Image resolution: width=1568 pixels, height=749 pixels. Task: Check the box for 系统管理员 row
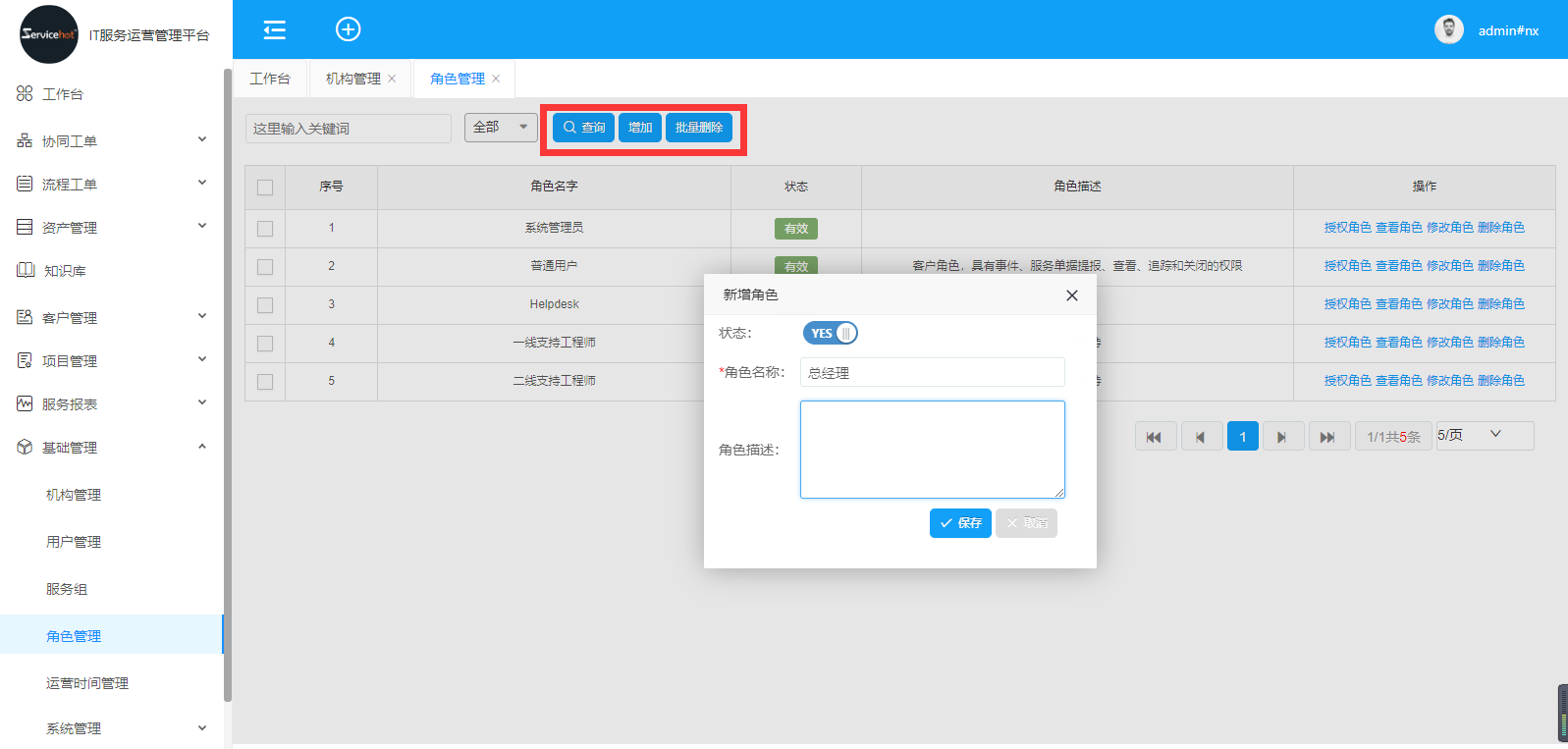click(x=265, y=229)
